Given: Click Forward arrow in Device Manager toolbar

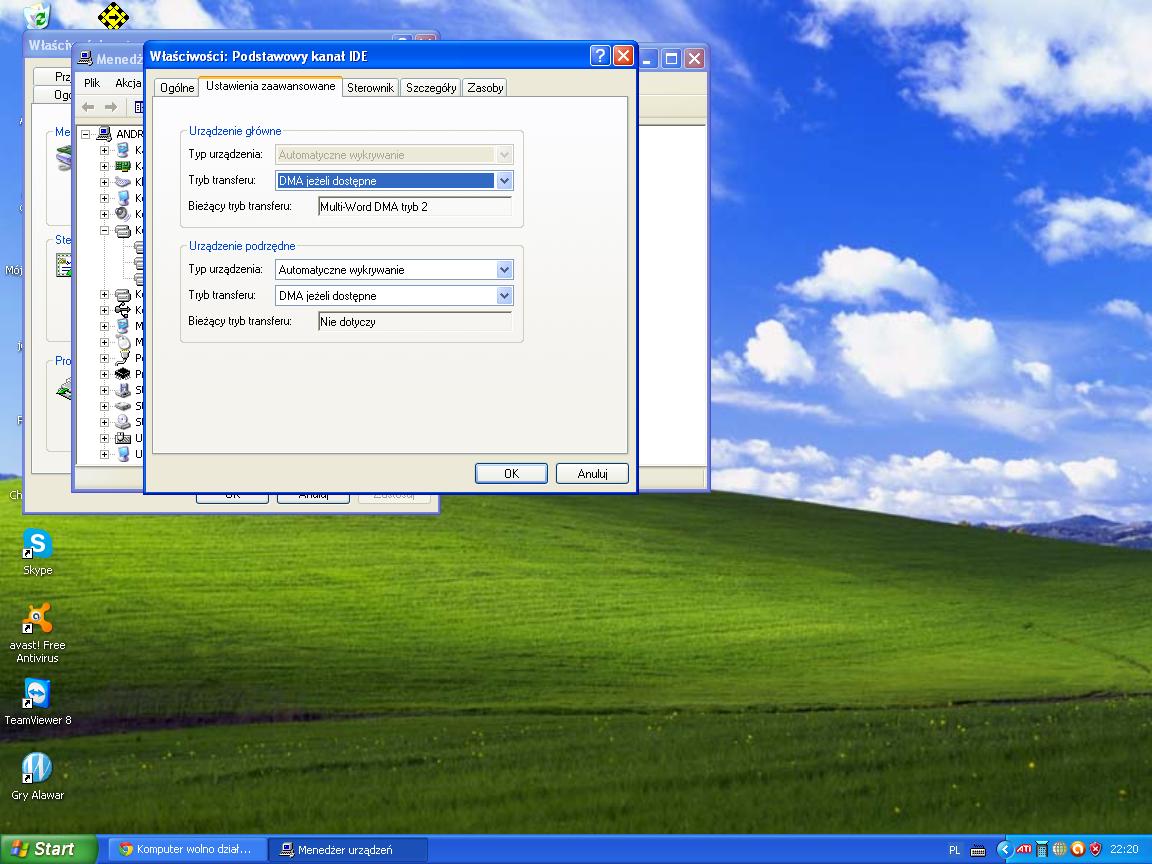Looking at the screenshot, I should 110,107.
